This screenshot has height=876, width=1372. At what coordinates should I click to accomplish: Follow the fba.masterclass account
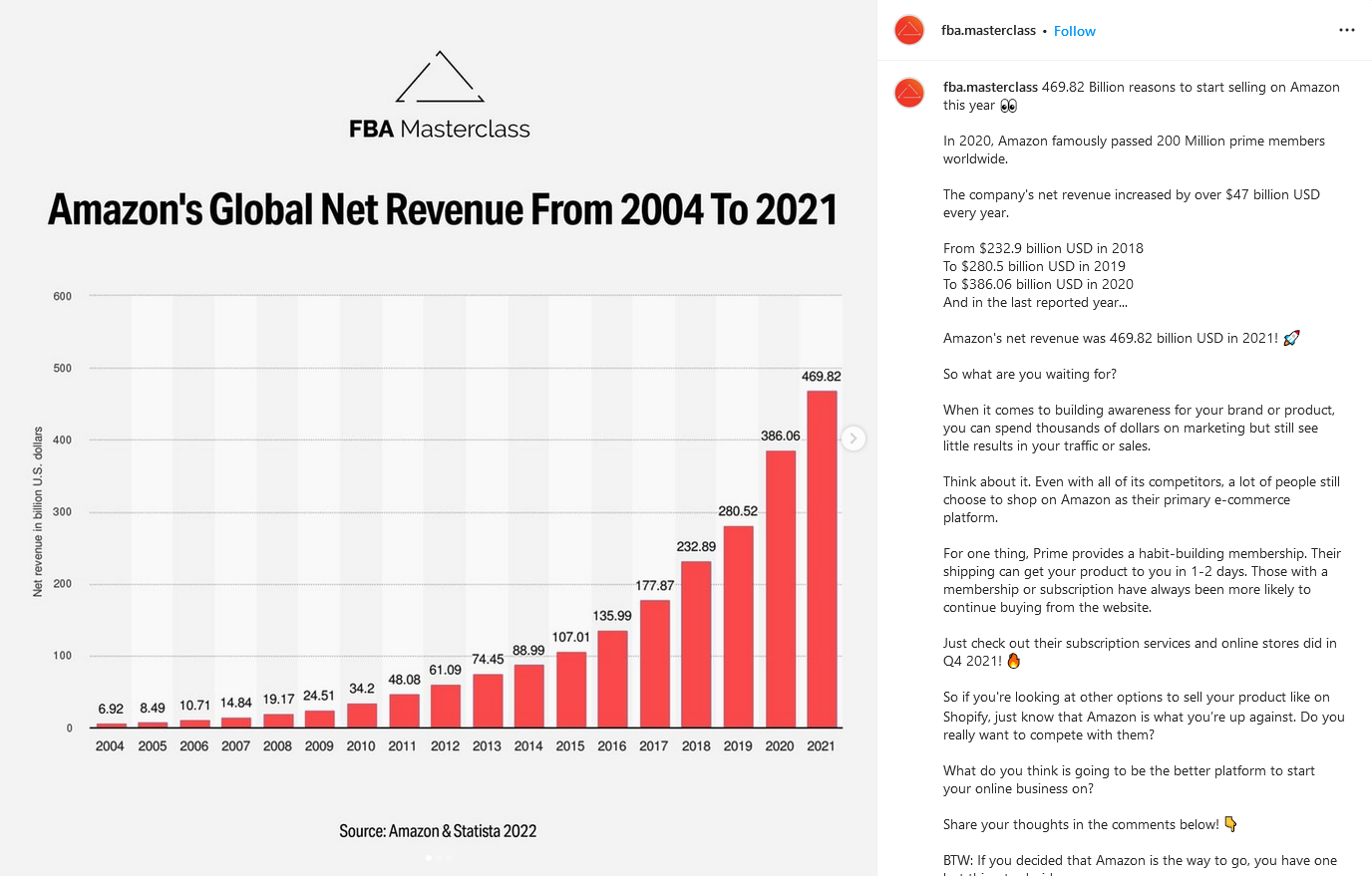tap(1074, 31)
